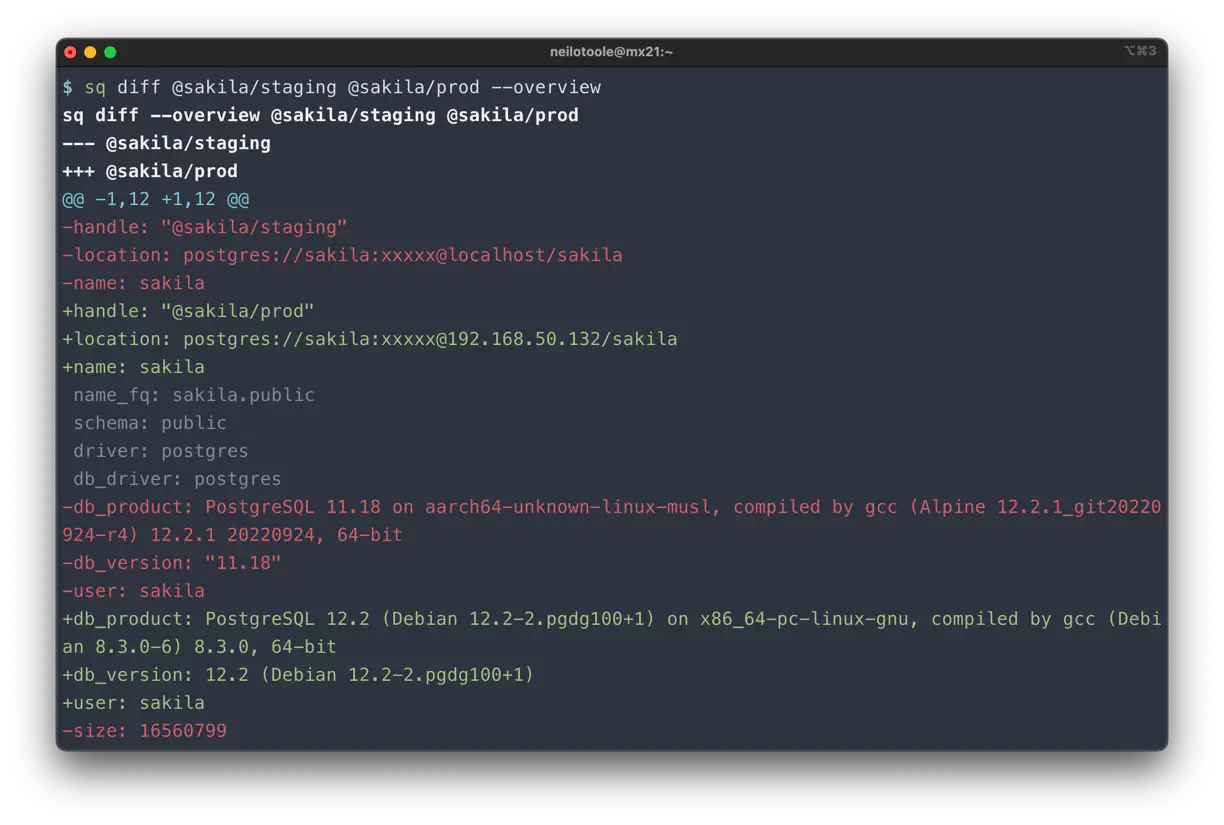Click the name_fq: sakila.public line
Screen dimensions: 1224x825
point(194,395)
